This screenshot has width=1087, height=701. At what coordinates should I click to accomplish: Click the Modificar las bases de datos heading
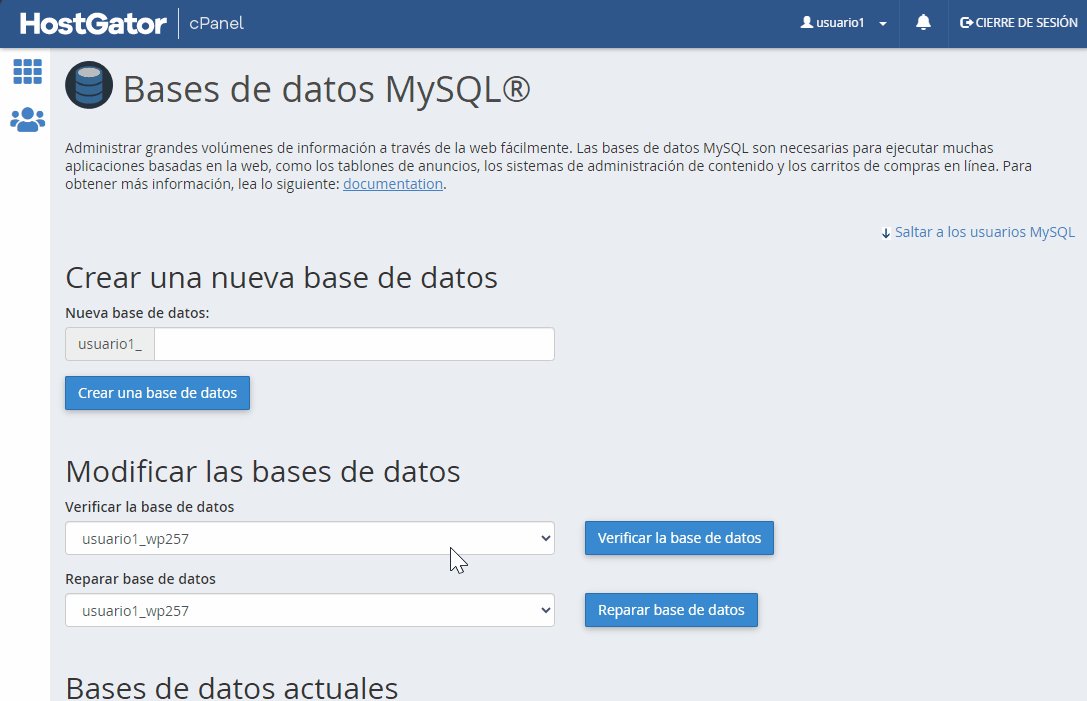tap(263, 472)
